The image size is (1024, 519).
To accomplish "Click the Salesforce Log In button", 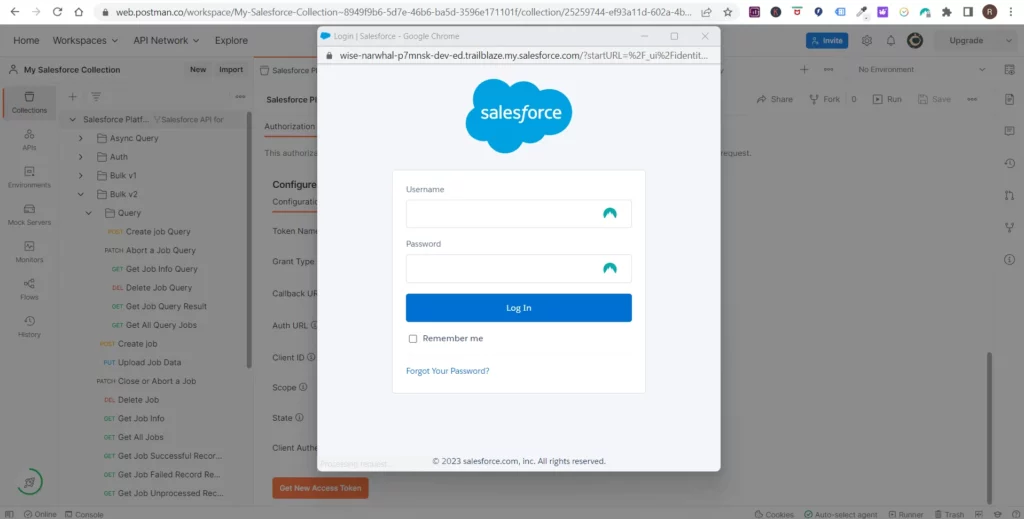I will 519,307.
